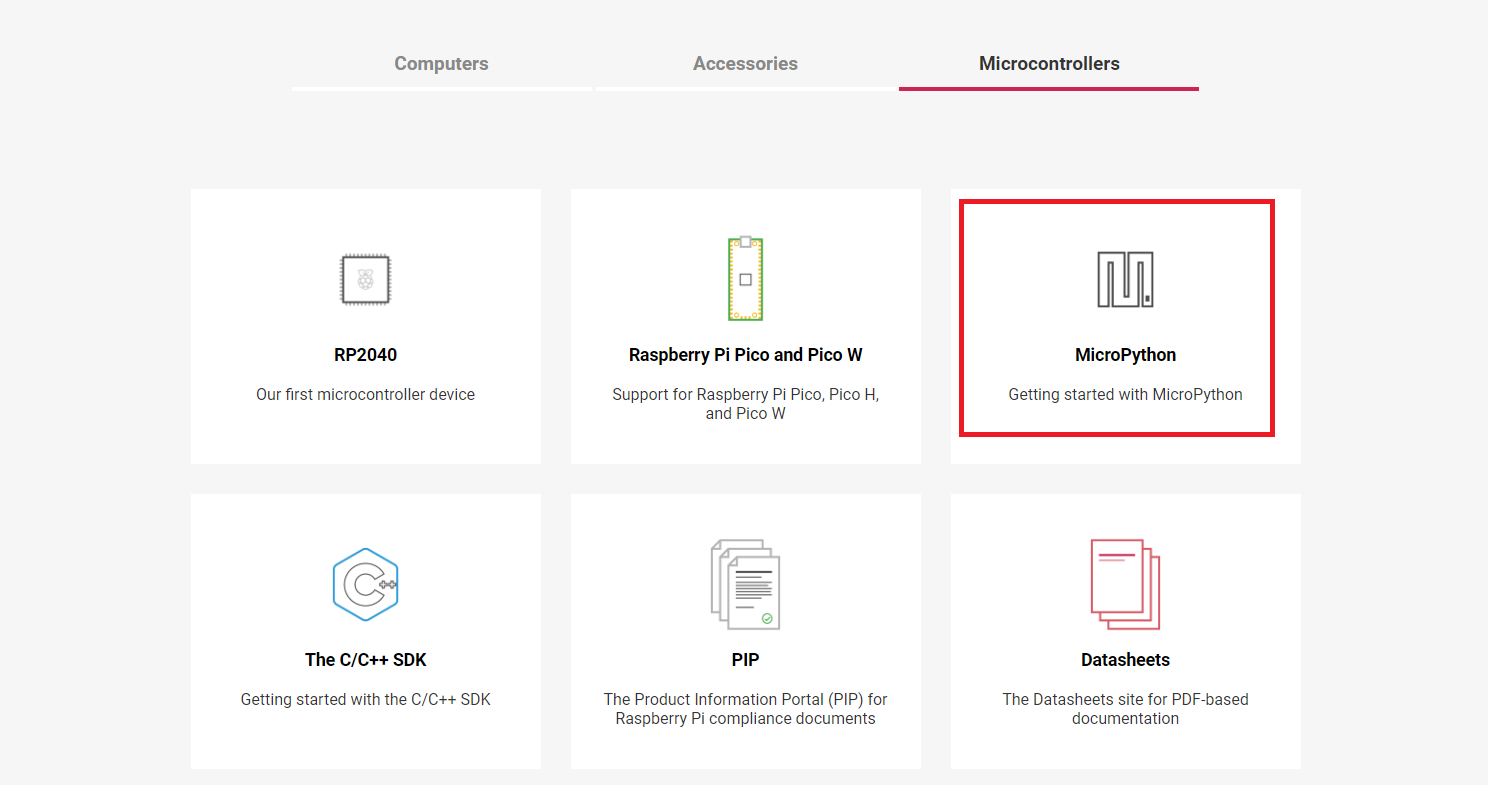This screenshot has height=785, width=1488.
Task: Open the Datasheets title link
Action: click(x=1125, y=660)
